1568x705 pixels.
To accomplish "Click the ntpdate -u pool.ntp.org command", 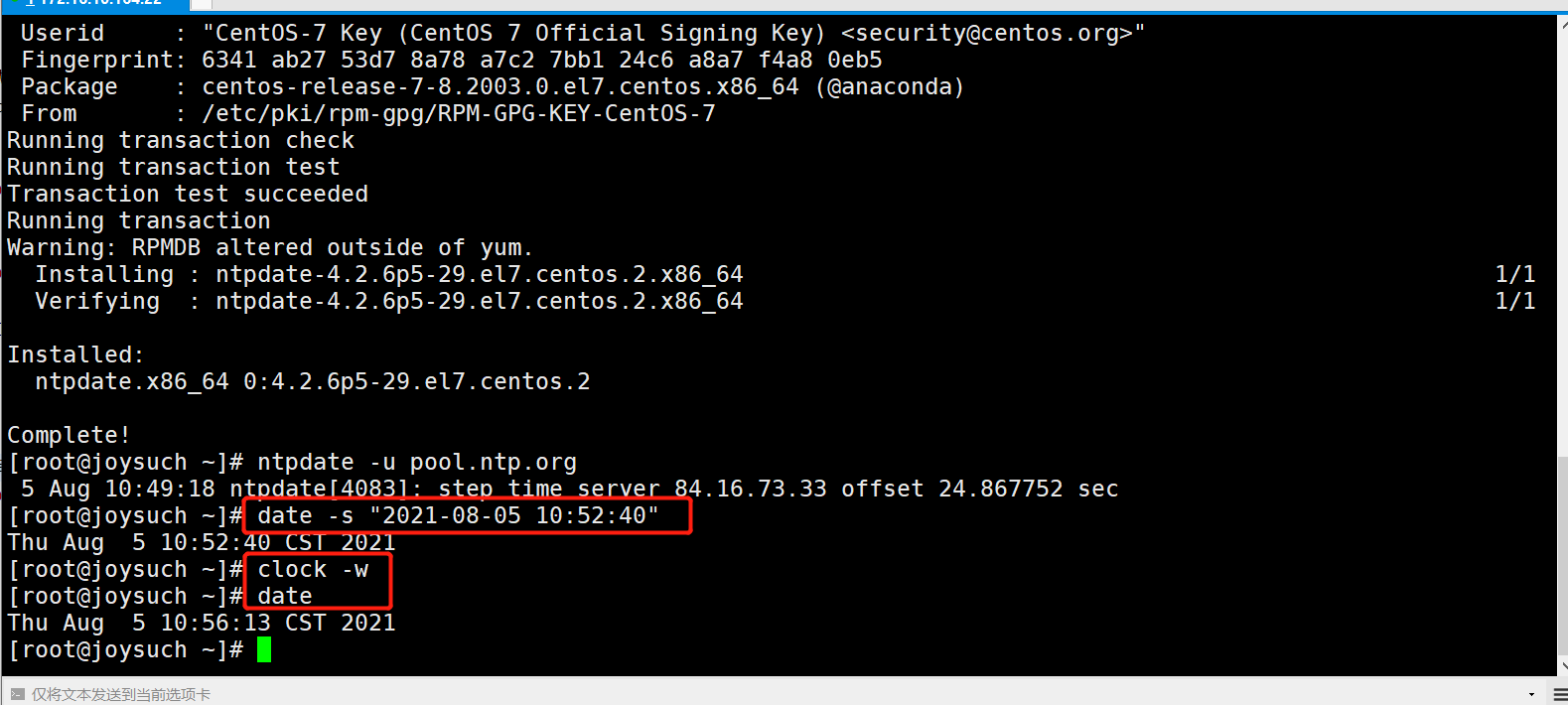I will click(417, 462).
